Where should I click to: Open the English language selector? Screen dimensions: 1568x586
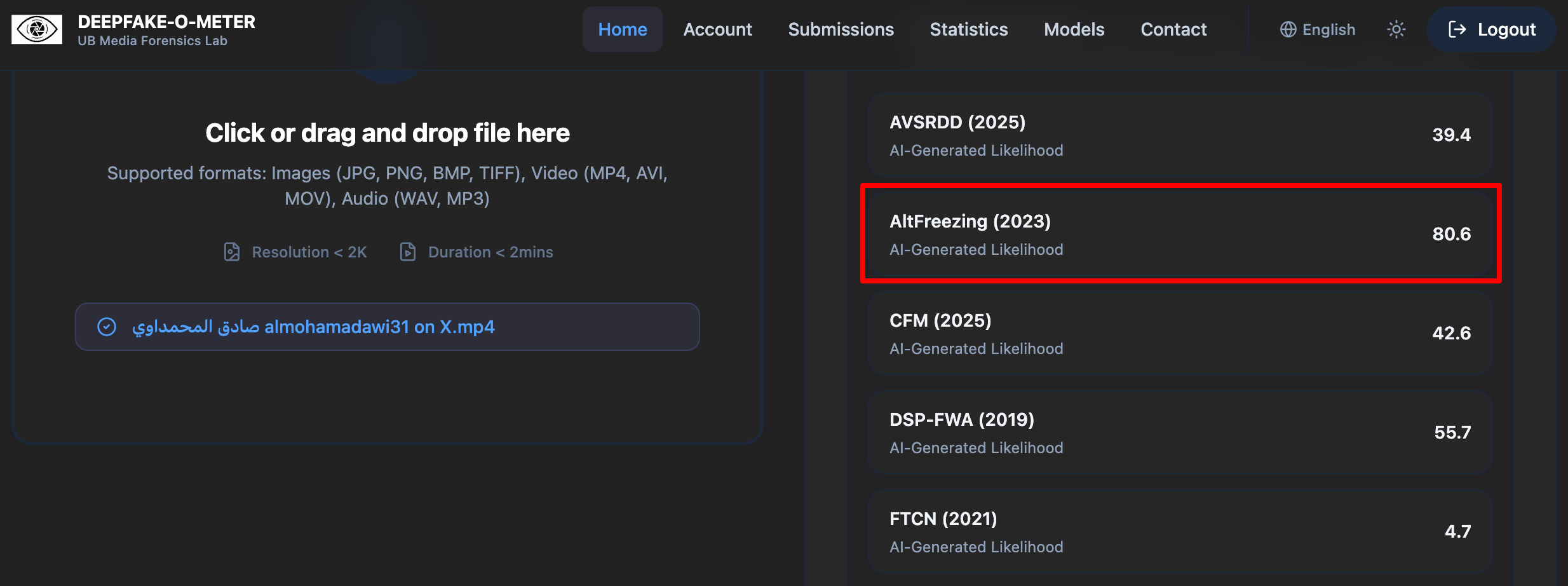pos(1317,29)
